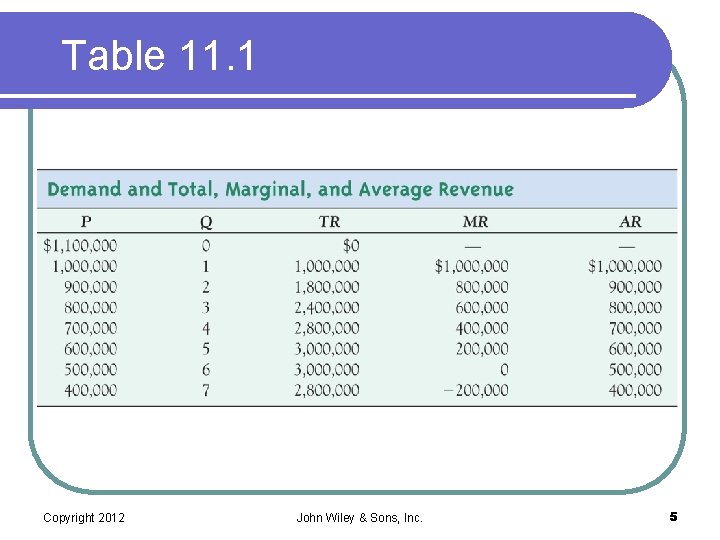Select TR "2,800,000" in the Q=4 row
The height and width of the screenshot is (540, 720).
327,328
